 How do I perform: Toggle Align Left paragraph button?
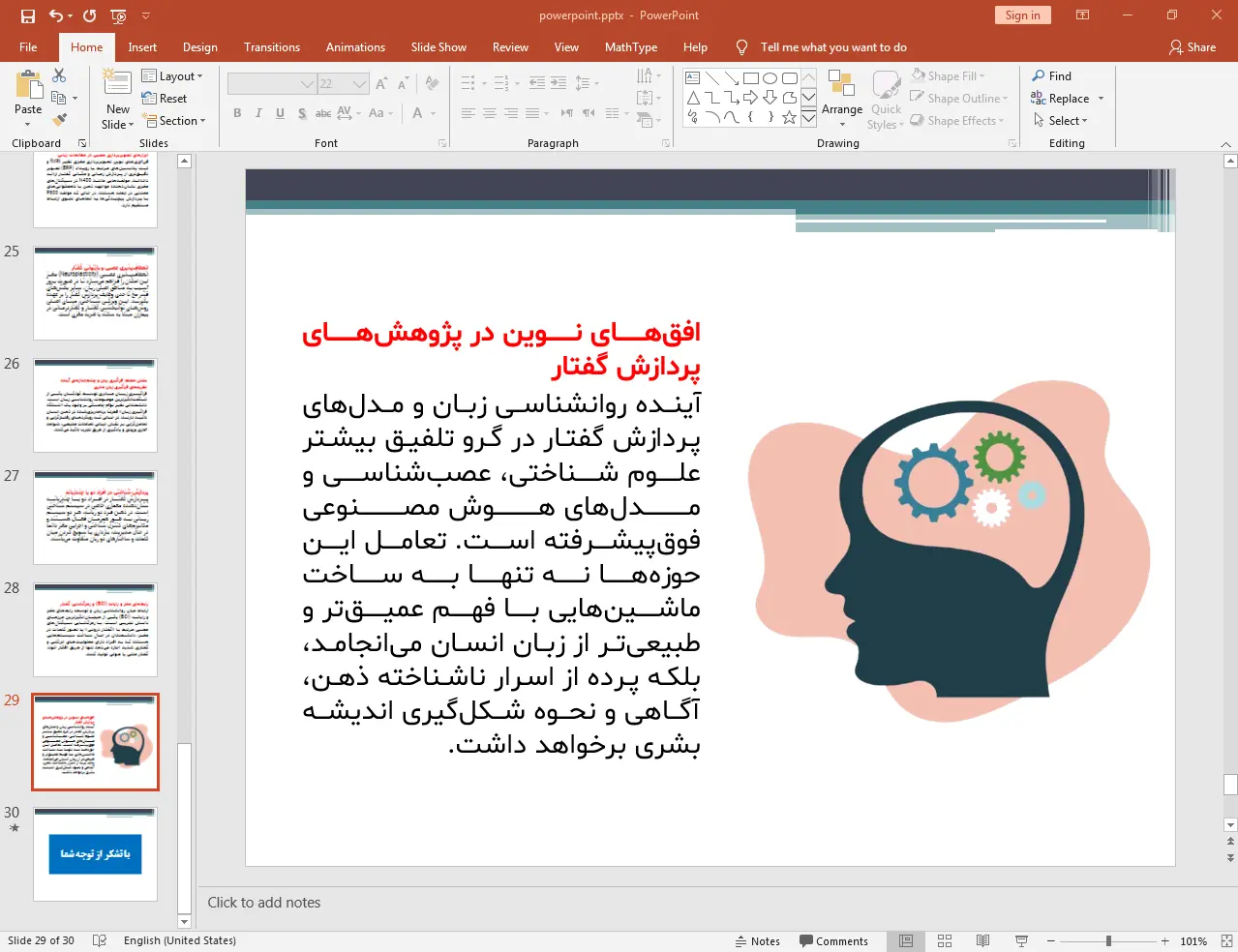(468, 113)
